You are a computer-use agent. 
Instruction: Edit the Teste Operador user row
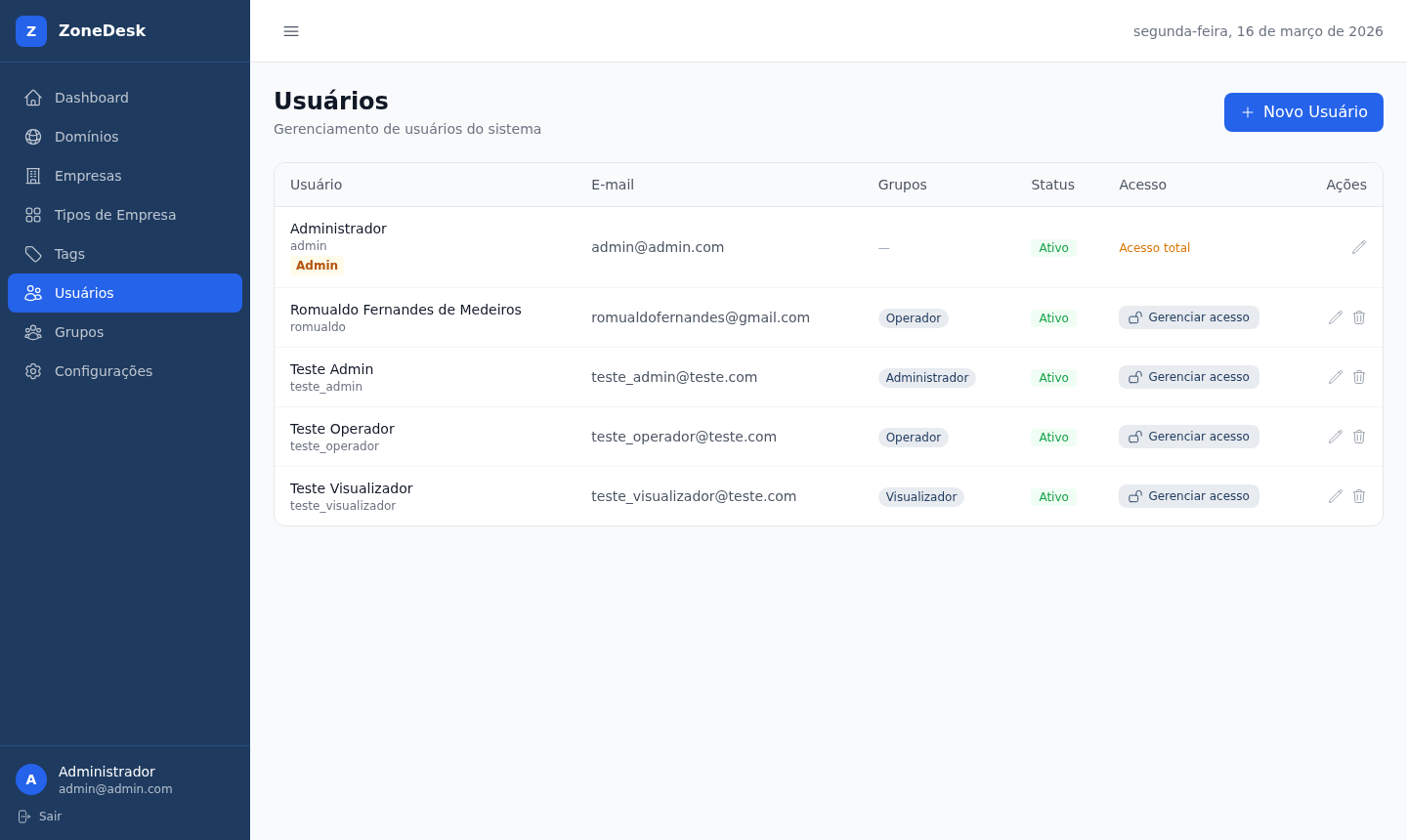tap(1336, 437)
